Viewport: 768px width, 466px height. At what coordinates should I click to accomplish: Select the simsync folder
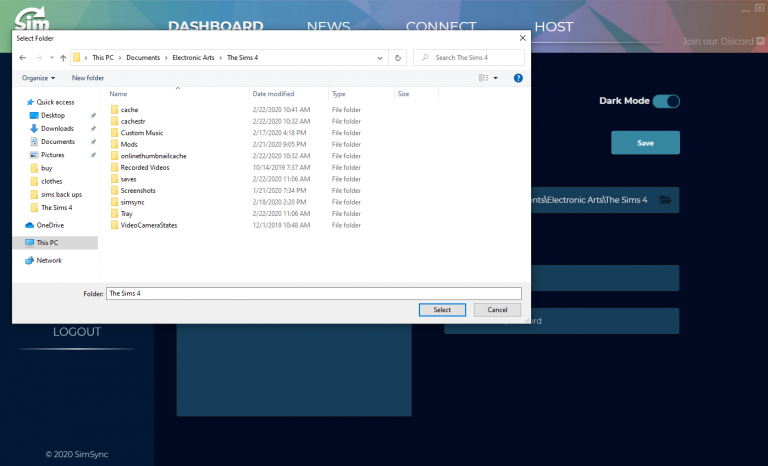(x=132, y=202)
